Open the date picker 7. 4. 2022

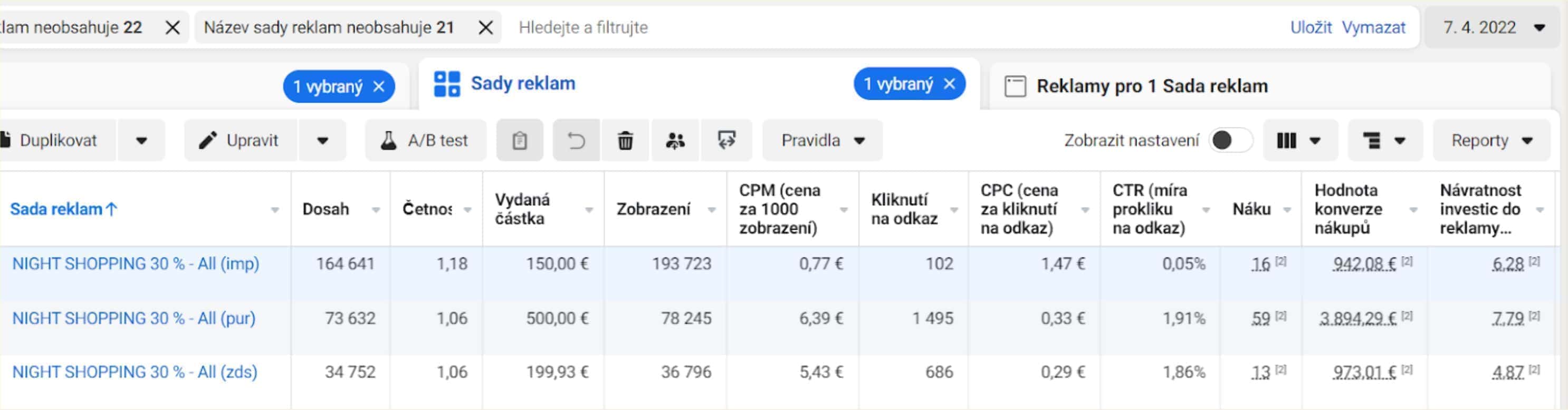[x=1493, y=27]
